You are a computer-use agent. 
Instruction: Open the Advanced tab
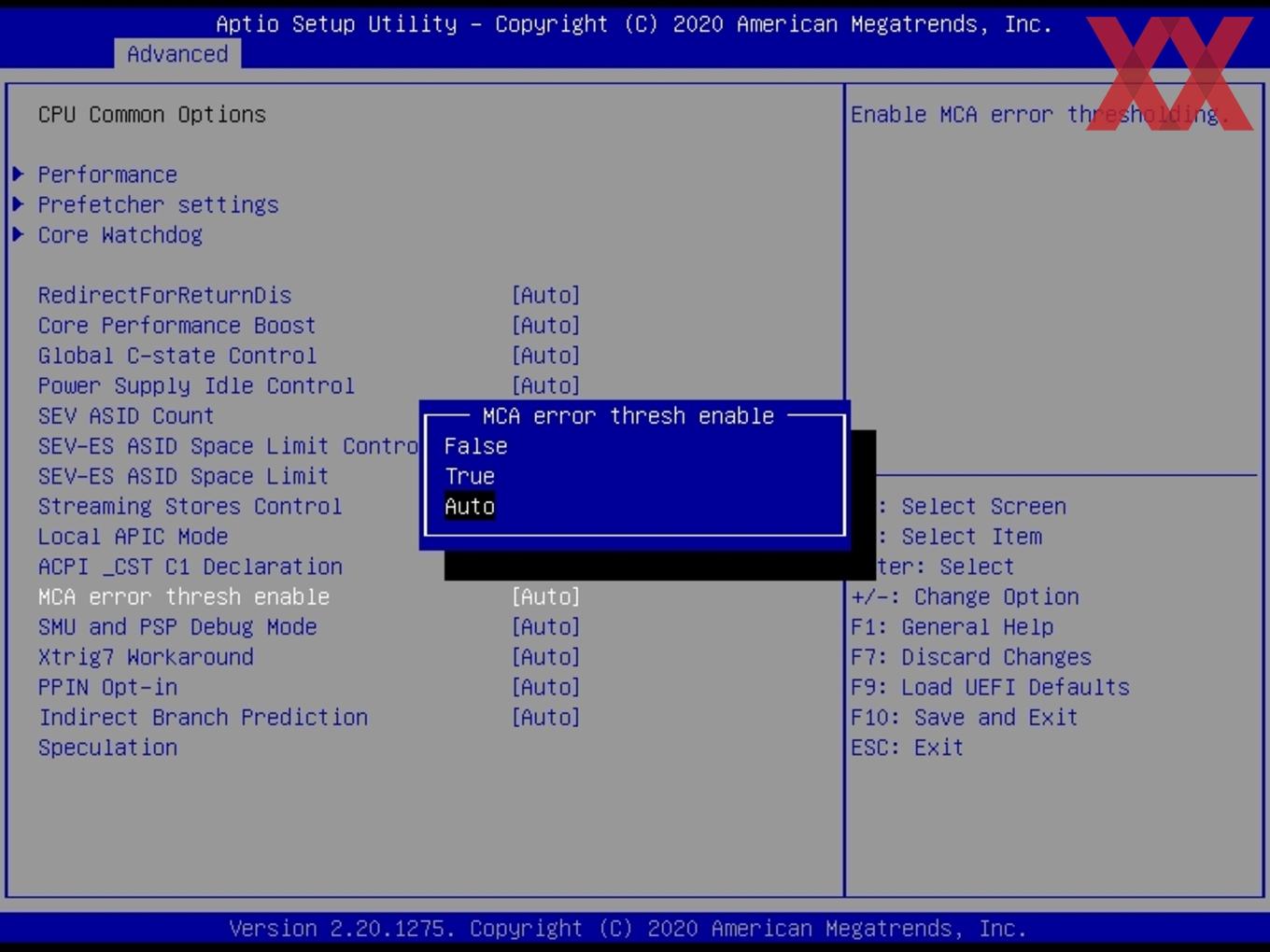[x=177, y=54]
